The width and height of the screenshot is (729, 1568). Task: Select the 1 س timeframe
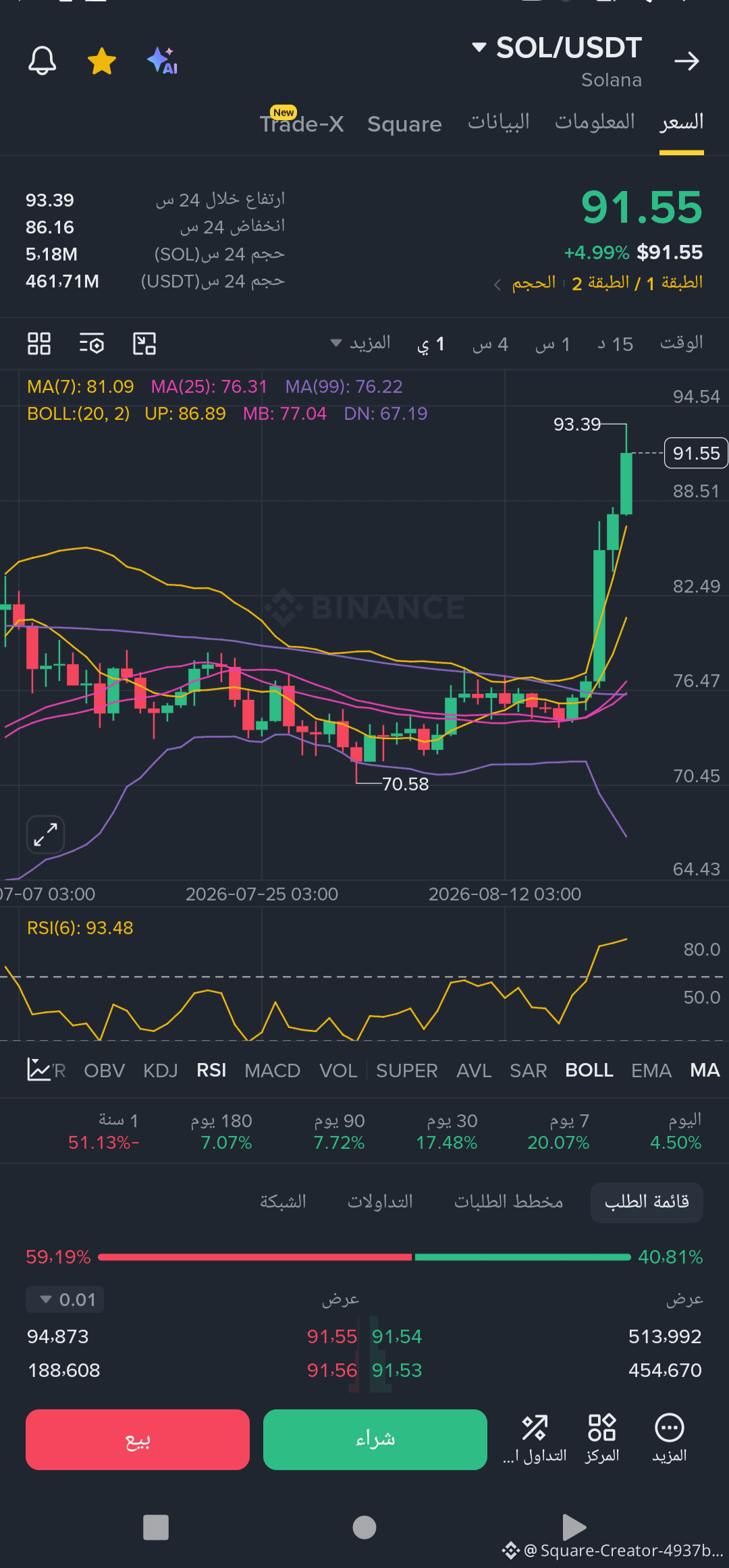click(x=553, y=344)
